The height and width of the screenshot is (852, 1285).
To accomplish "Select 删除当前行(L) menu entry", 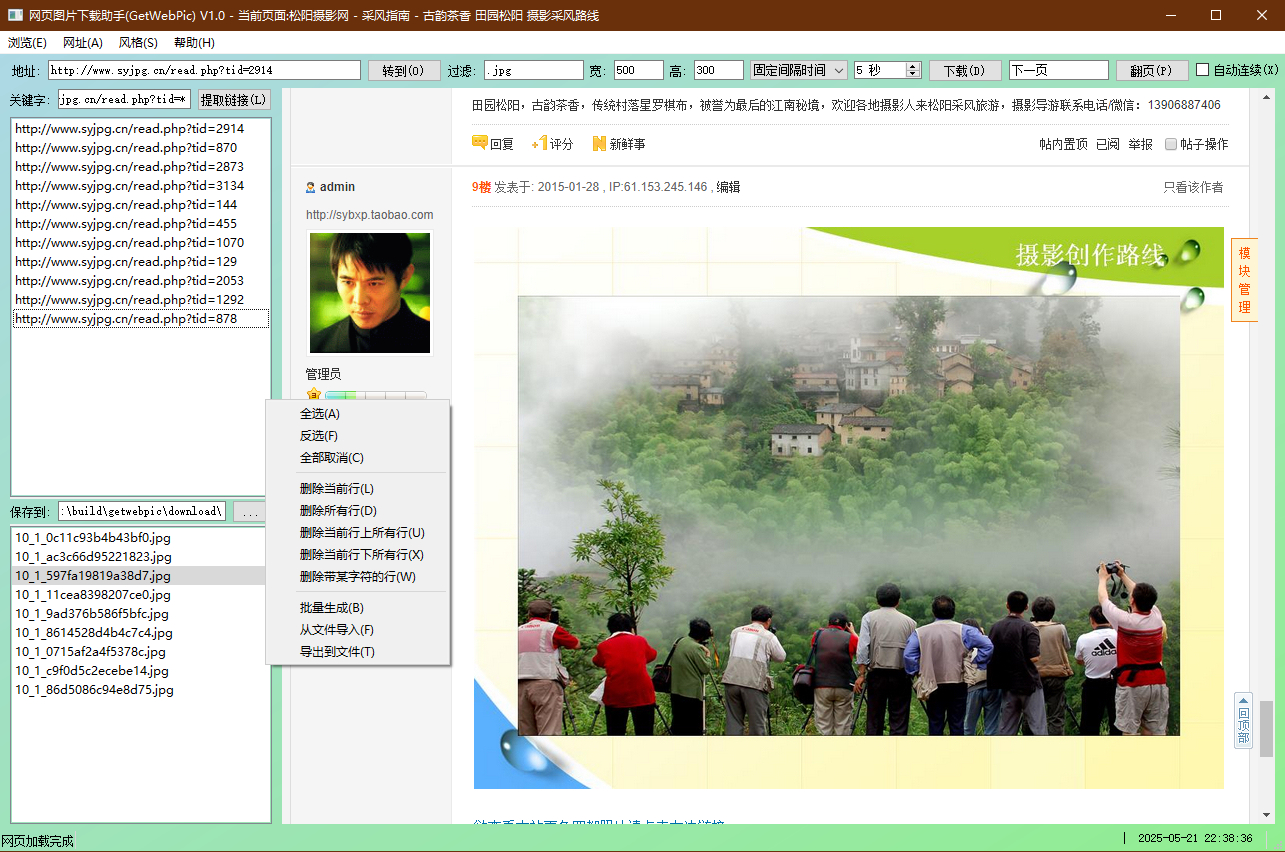I will [358, 489].
